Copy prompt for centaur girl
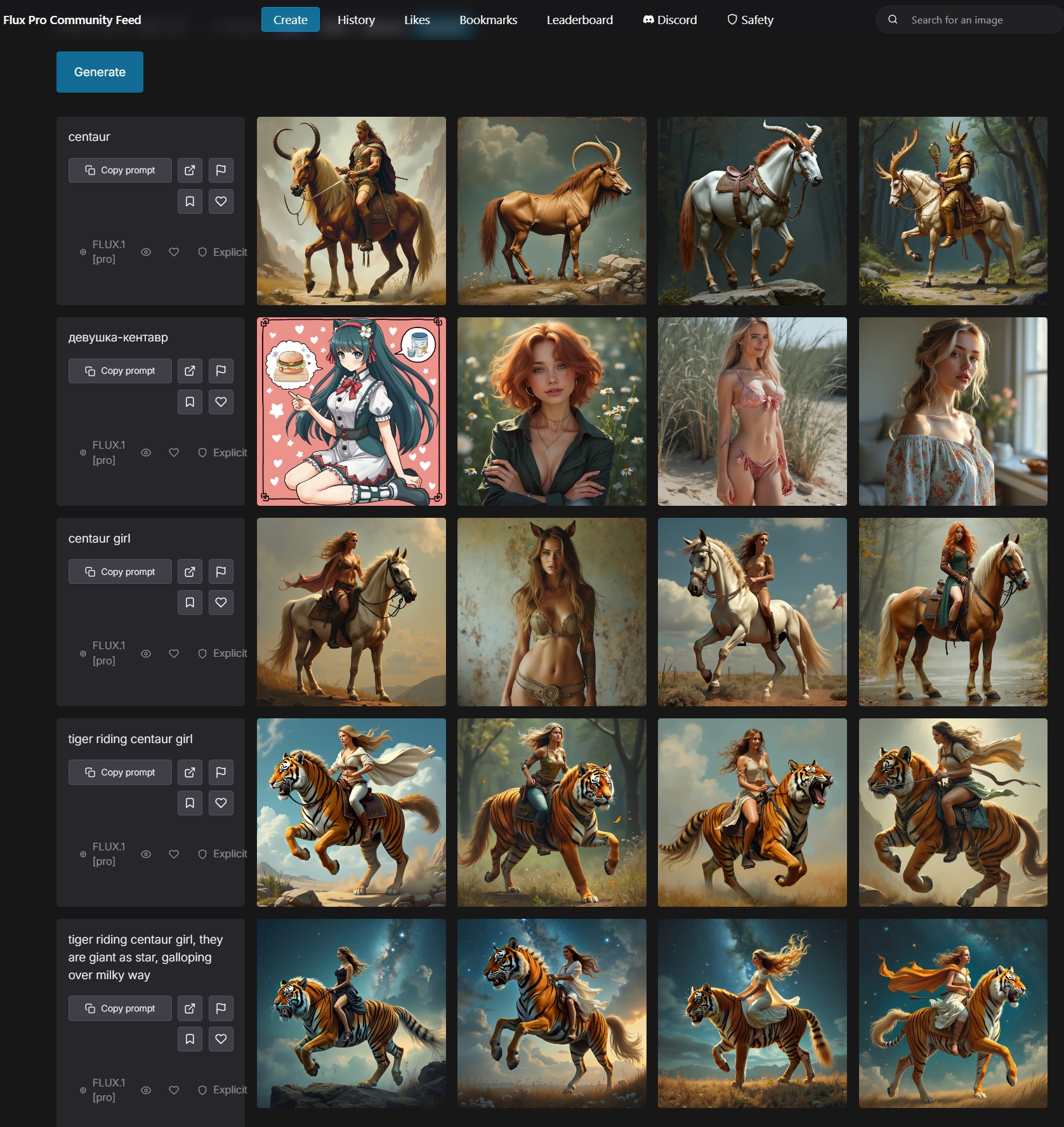Image resolution: width=1064 pixels, height=1127 pixels. pos(120,572)
